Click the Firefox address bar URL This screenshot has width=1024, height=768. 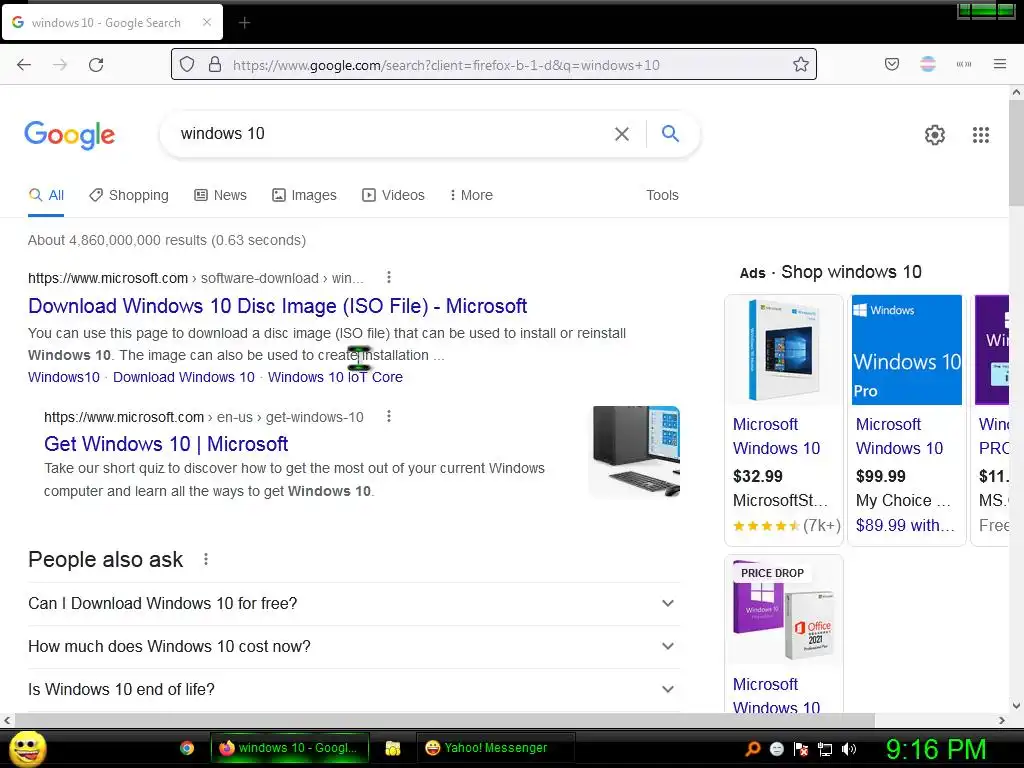pyautogui.click(x=446, y=65)
